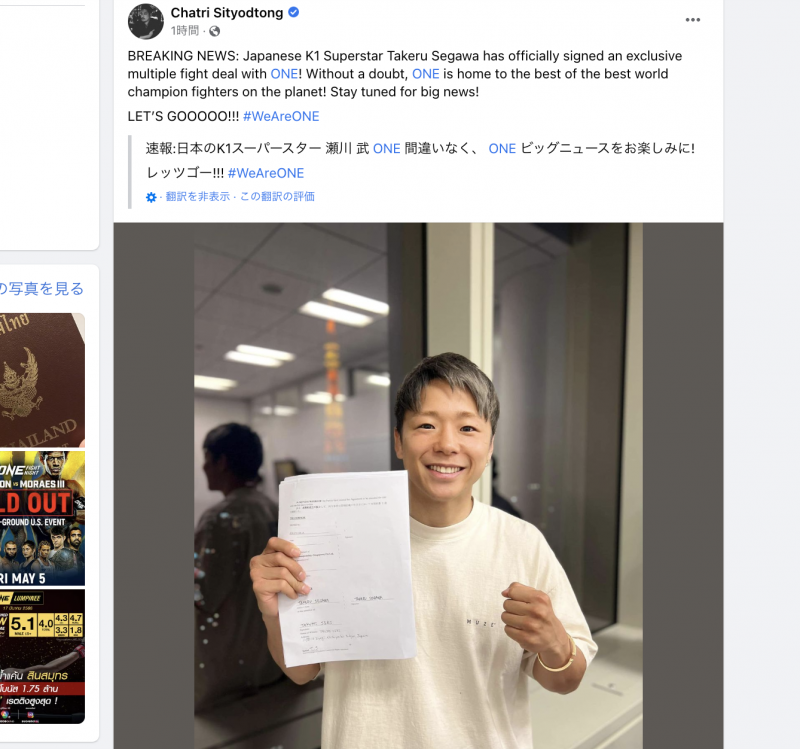Click the globe public audience icon
This screenshot has height=749, width=800.
[215, 31]
